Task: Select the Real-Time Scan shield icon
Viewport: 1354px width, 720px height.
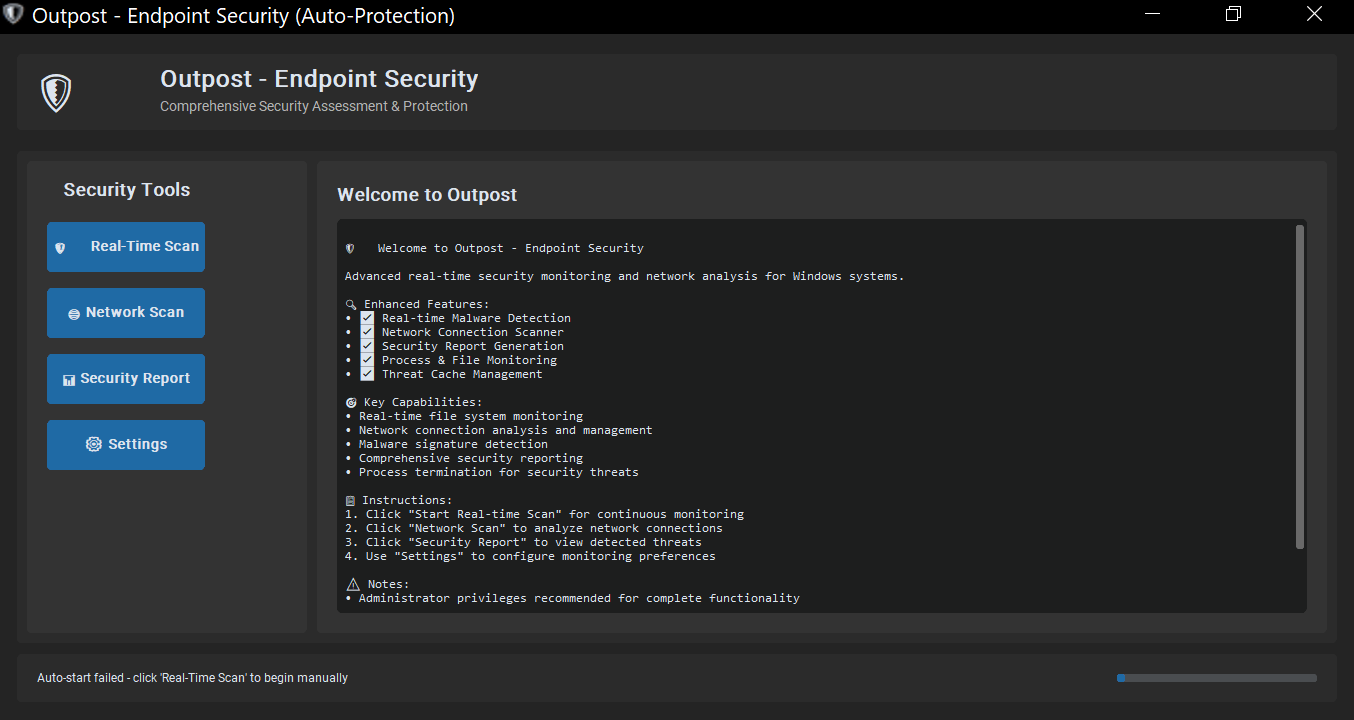Action: point(60,246)
